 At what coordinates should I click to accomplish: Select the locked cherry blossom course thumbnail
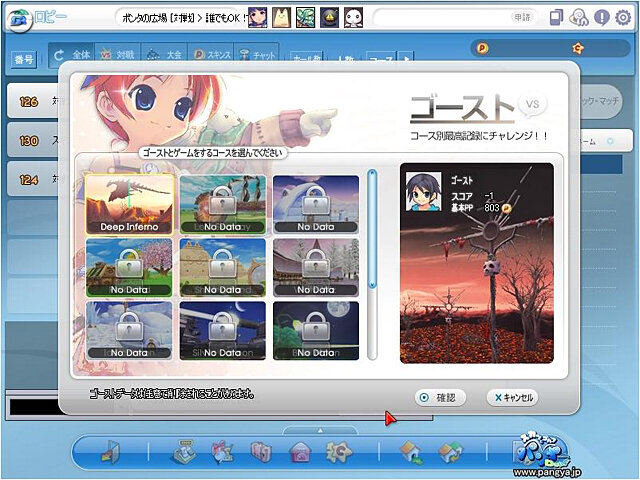coord(129,267)
